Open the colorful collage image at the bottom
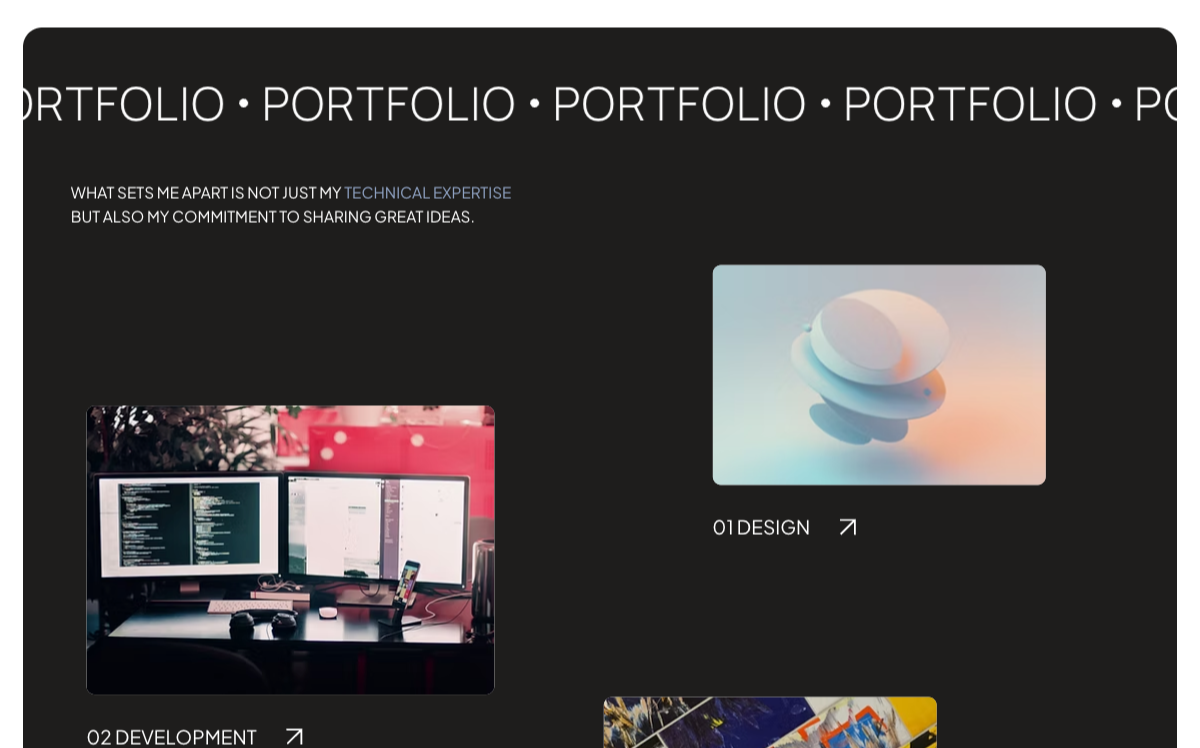1200x748 pixels. (x=770, y=722)
